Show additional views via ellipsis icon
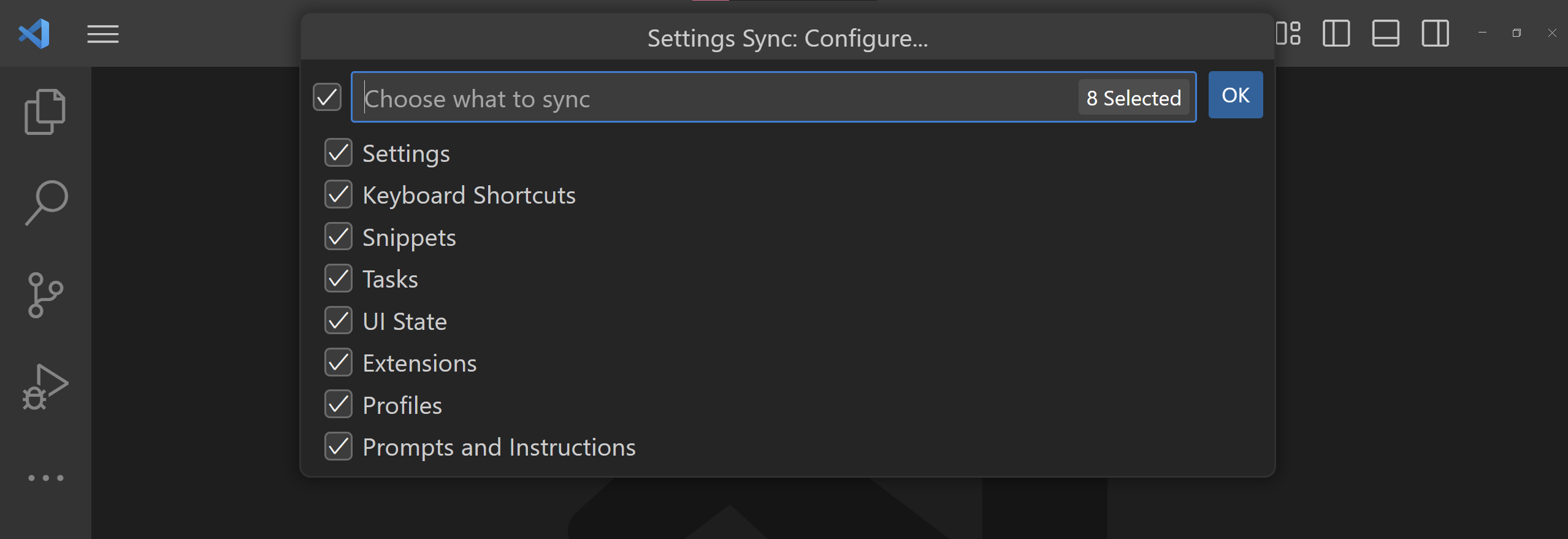The height and width of the screenshot is (539, 1568). (45, 478)
